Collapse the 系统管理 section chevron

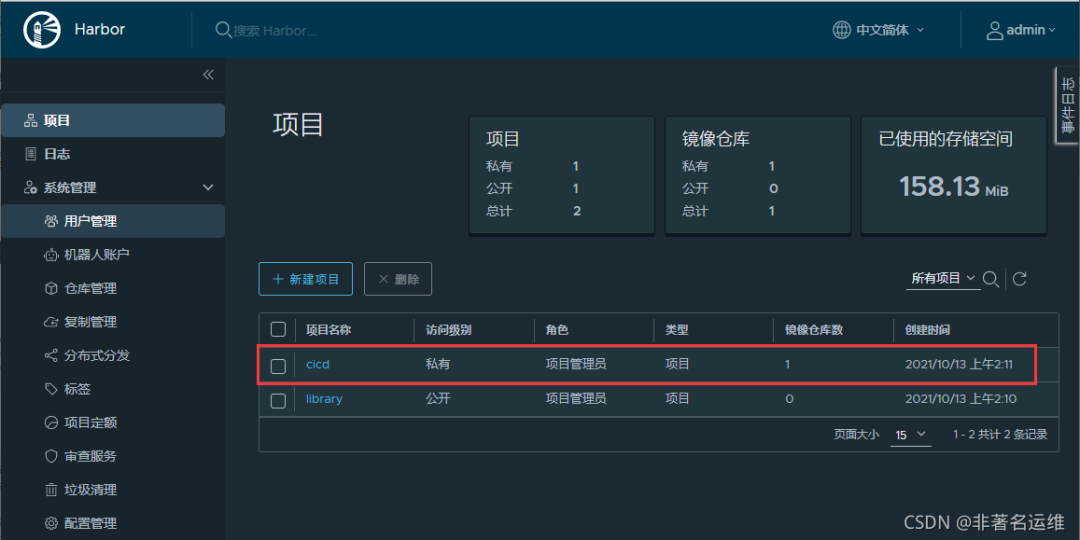pyautogui.click(x=208, y=187)
